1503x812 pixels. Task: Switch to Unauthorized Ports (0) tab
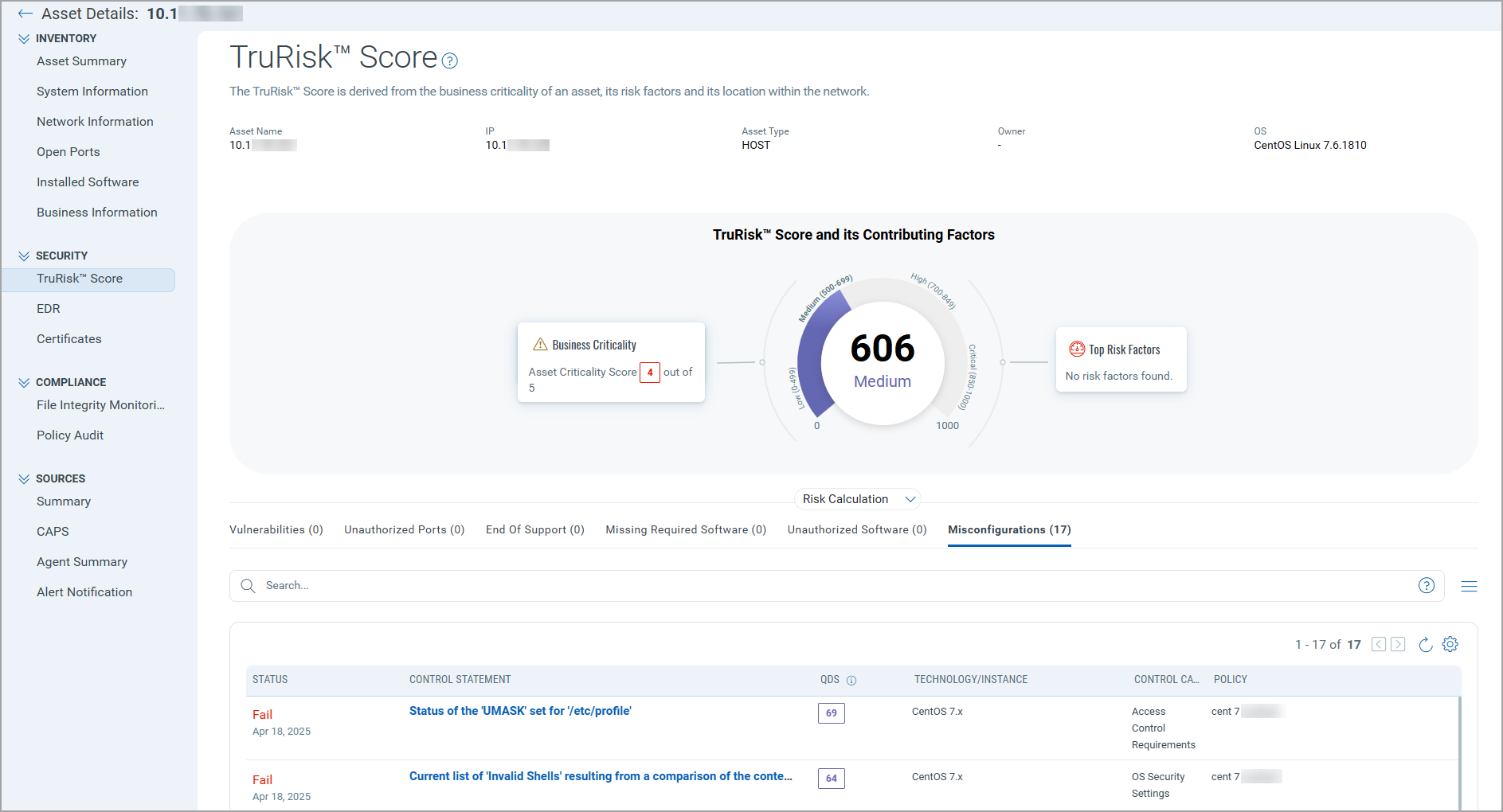tap(405, 529)
